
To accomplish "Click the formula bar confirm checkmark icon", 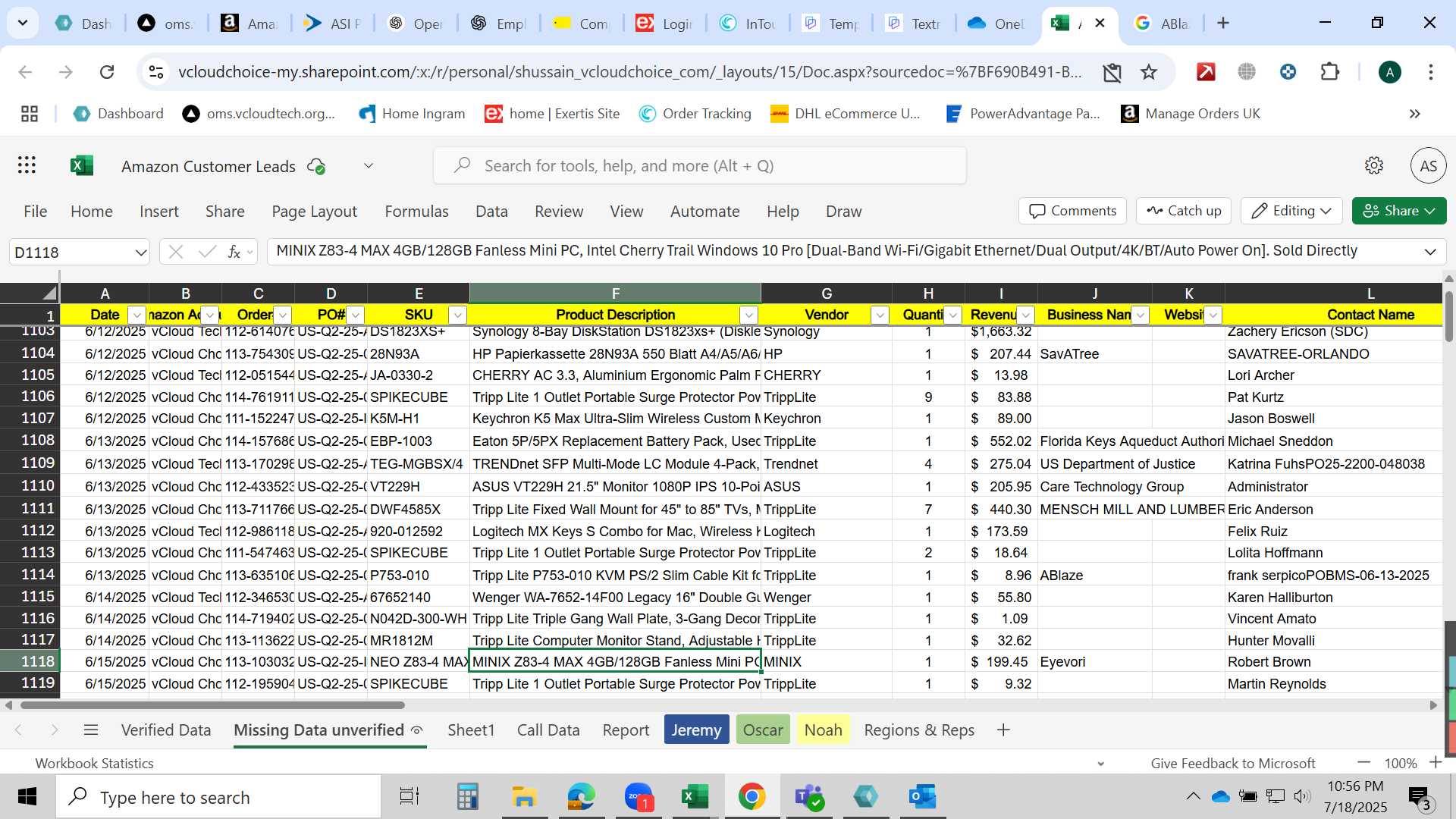I will point(206,252).
